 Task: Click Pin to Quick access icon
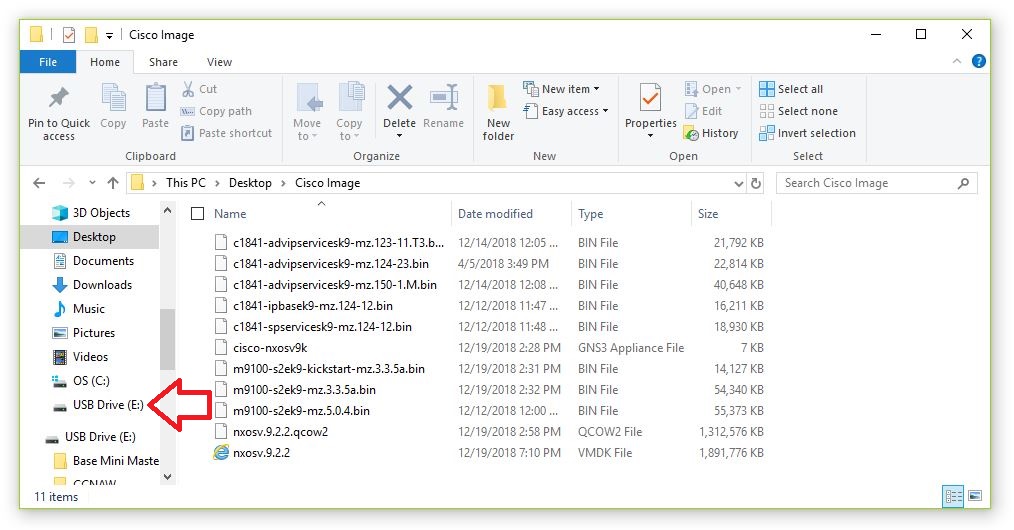pos(59,98)
